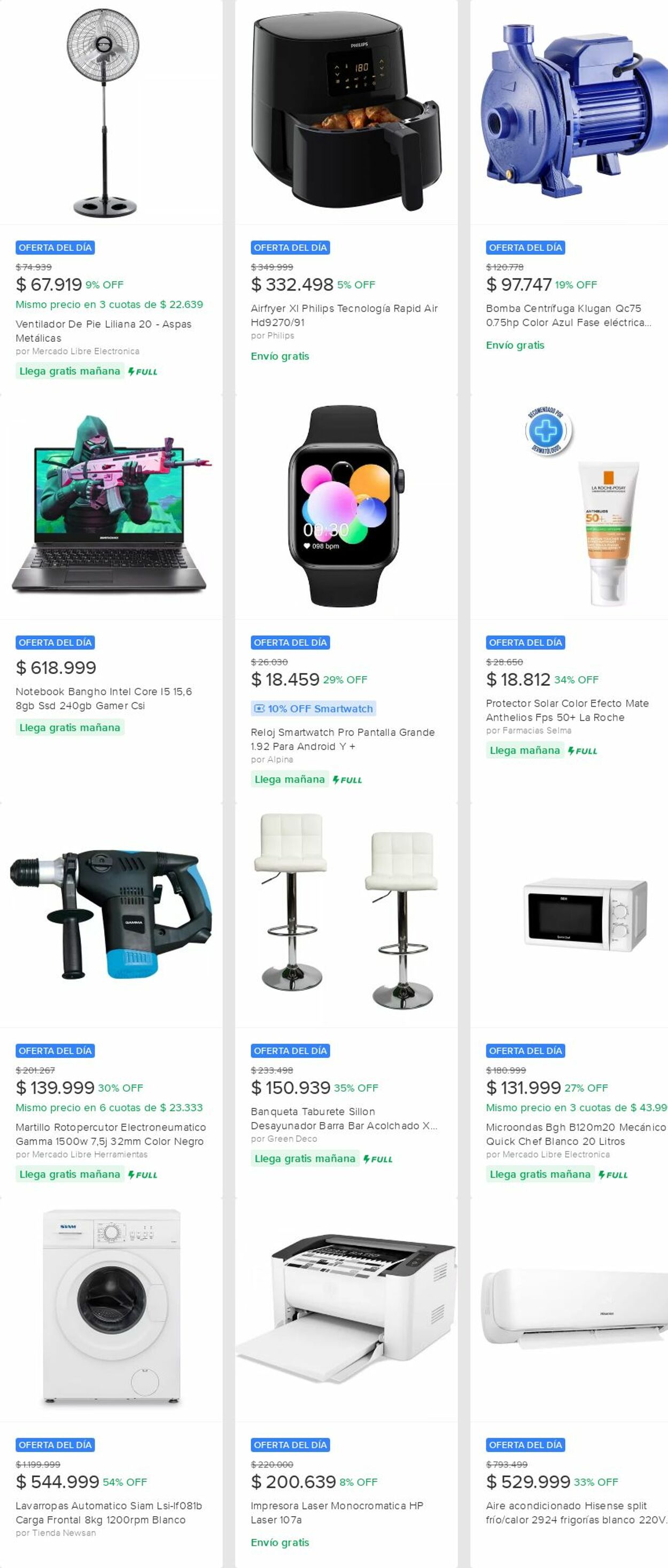Click Impresora Laser Monocromatica HP title
Screen dimensions: 668x1568
click(337, 1512)
